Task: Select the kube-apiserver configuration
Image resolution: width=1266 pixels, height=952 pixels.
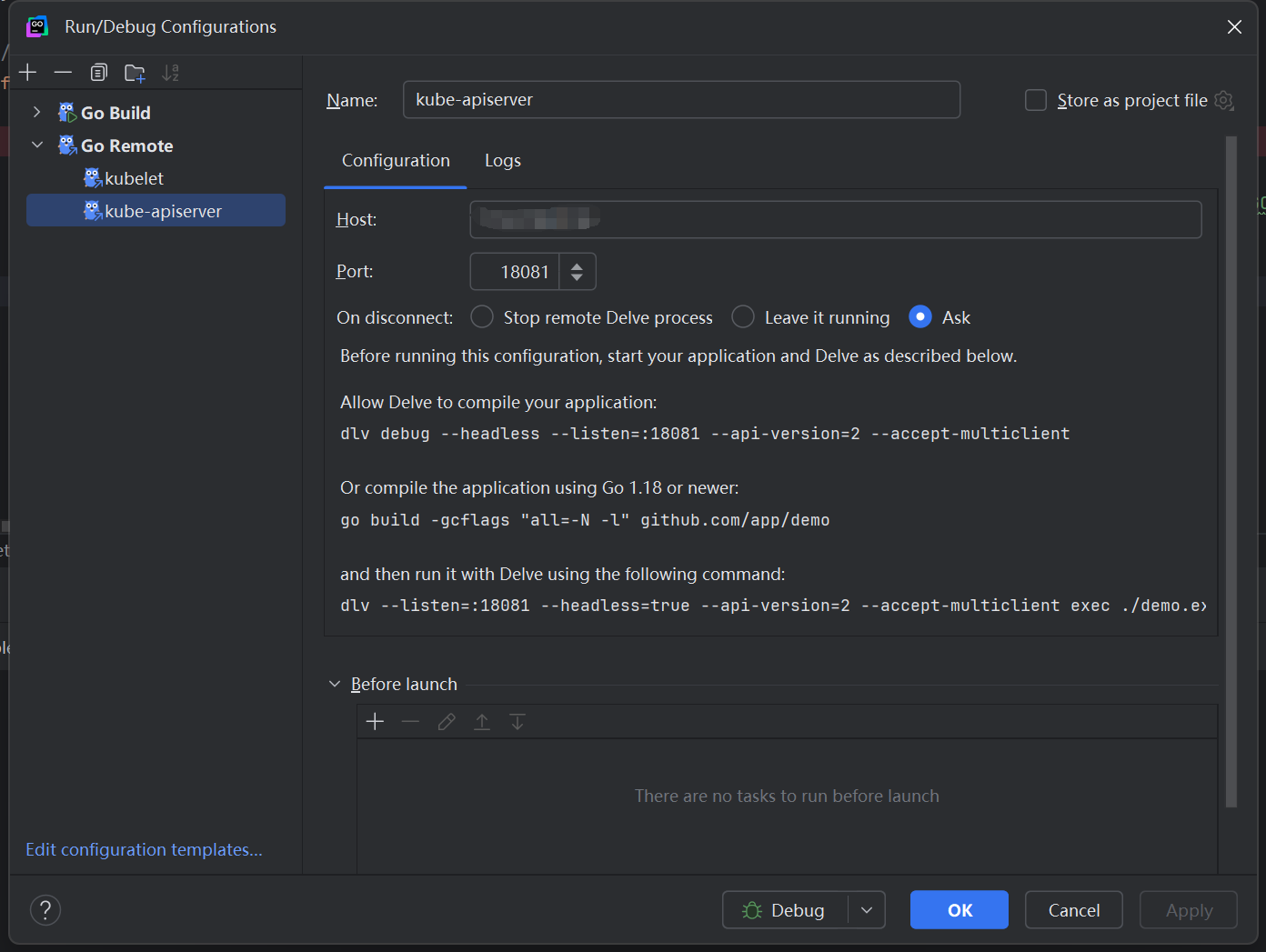Action: point(156,210)
